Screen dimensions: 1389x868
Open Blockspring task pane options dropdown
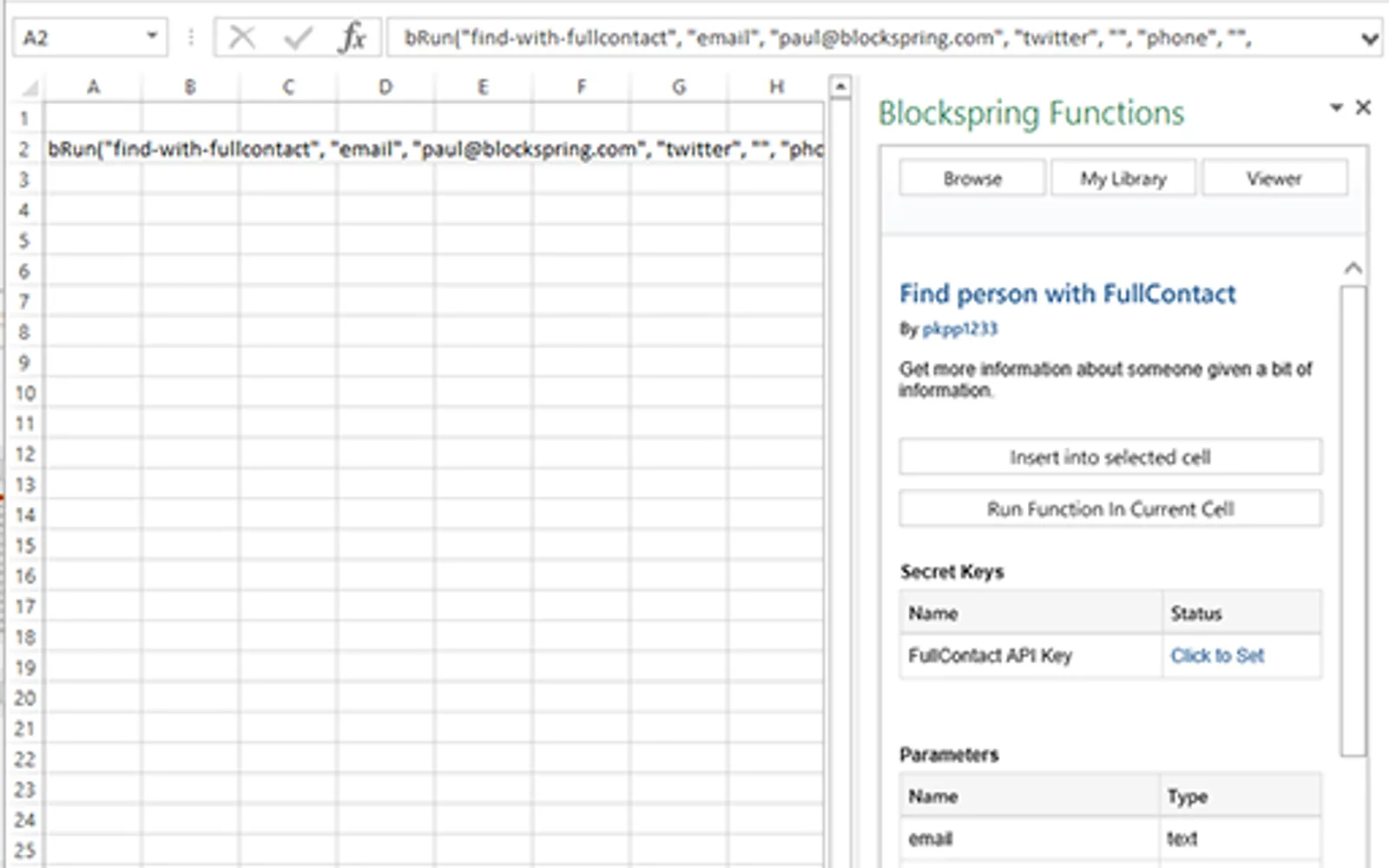1336,108
